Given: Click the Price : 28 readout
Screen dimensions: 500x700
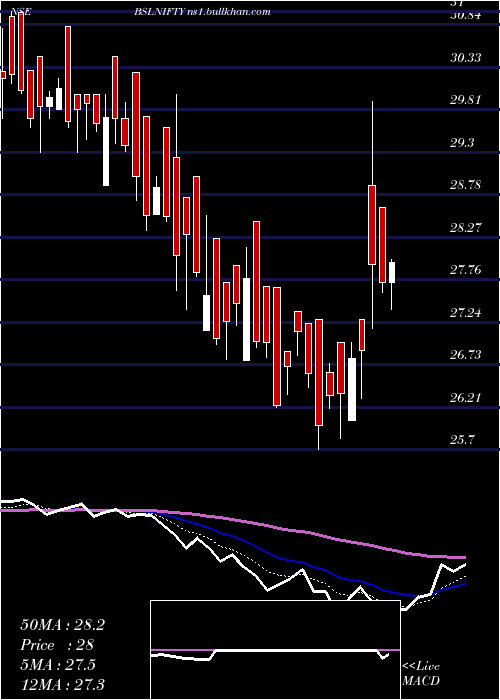Looking at the screenshot, I should [57, 645].
